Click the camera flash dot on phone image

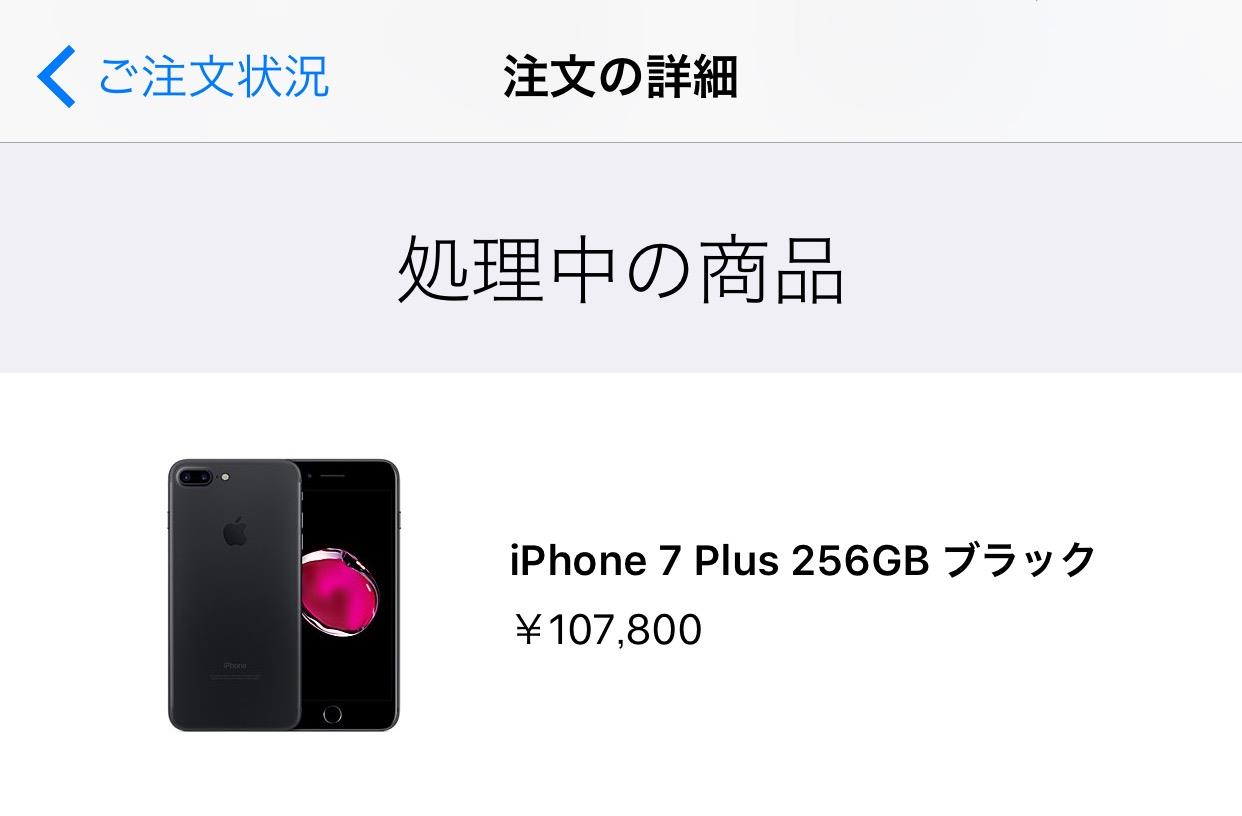tap(227, 477)
